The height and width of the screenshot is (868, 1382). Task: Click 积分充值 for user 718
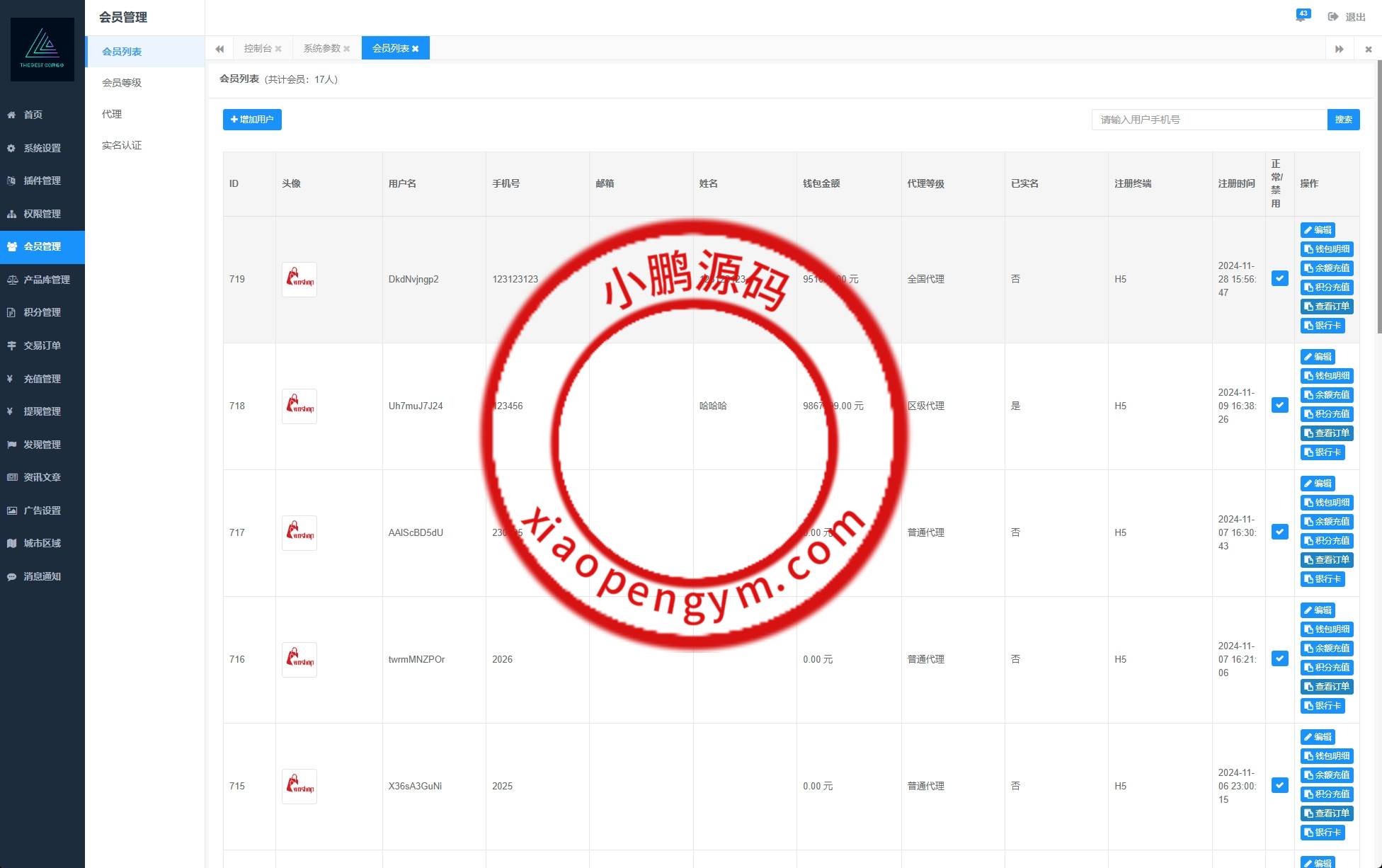pos(1327,414)
